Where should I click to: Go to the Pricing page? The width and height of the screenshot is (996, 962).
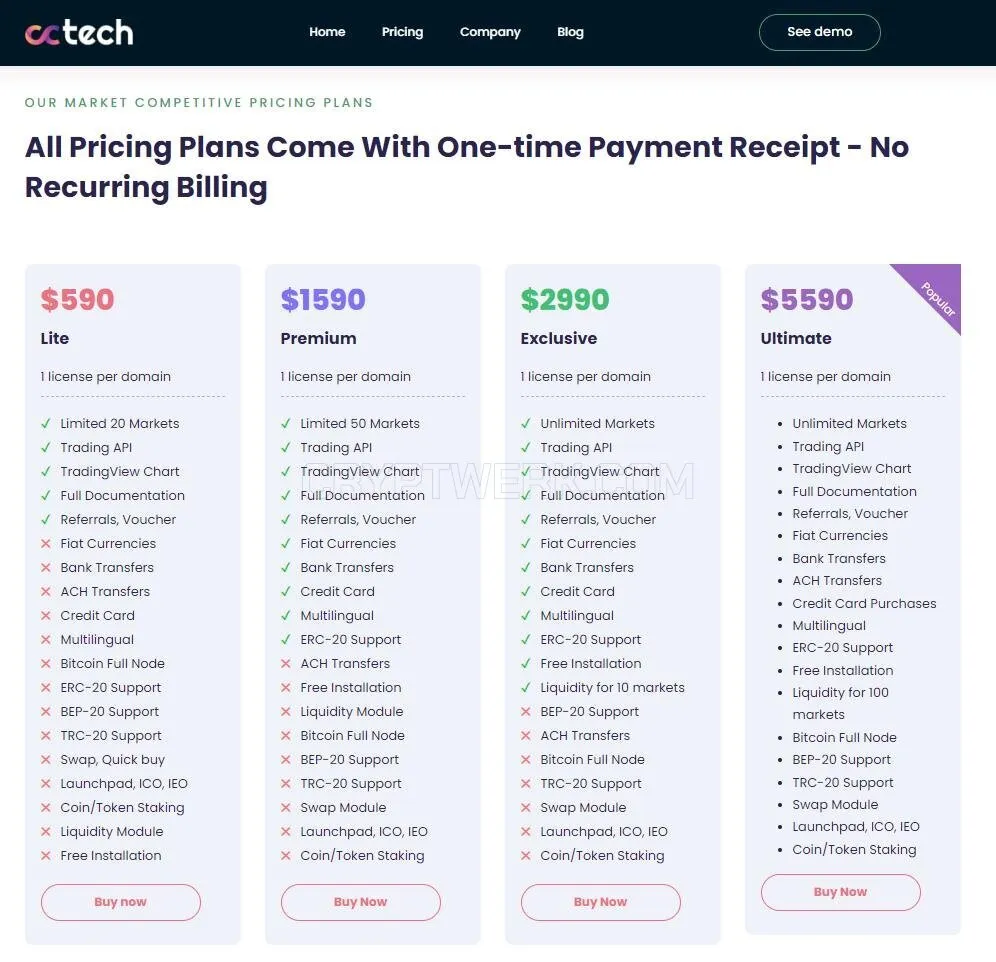[402, 32]
